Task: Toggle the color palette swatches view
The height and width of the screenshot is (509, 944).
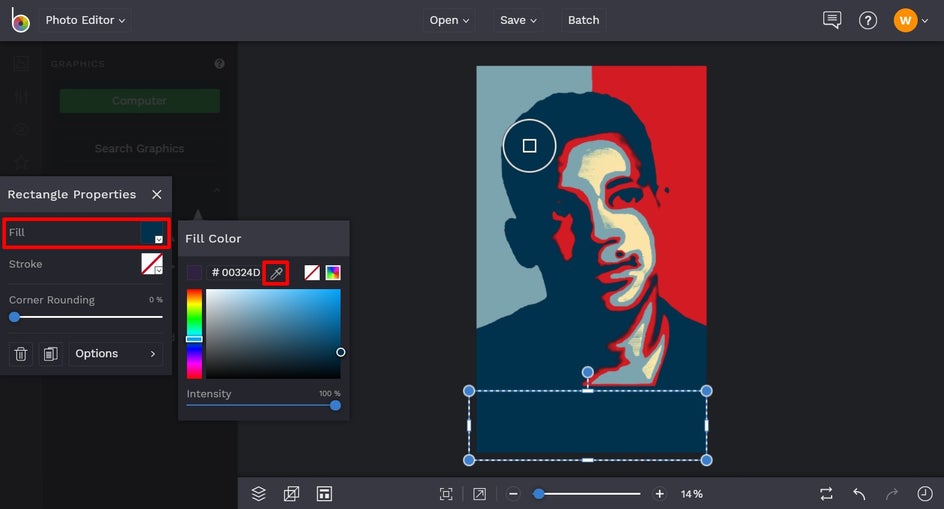Action: tap(333, 273)
